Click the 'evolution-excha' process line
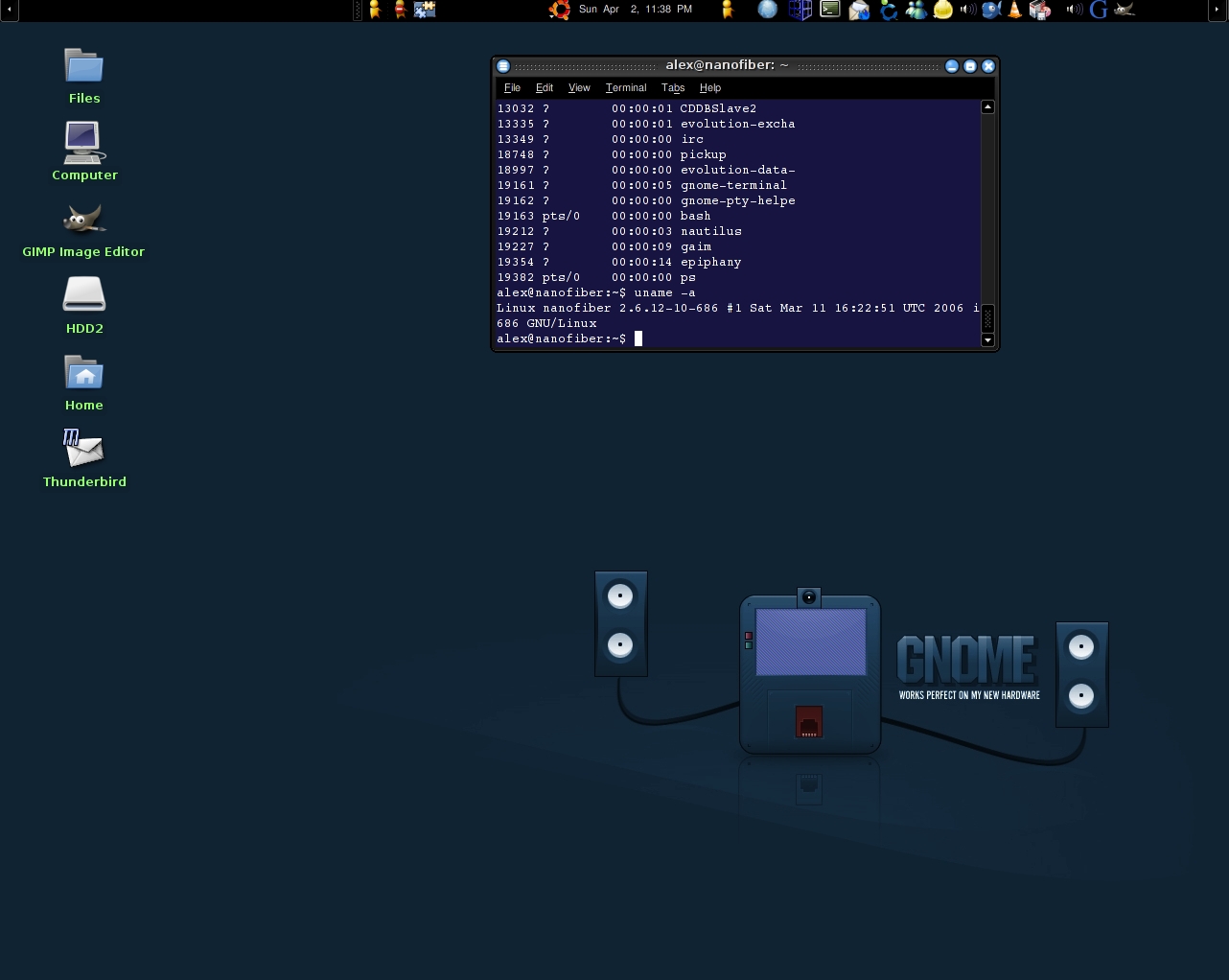The height and width of the screenshot is (980, 1229). 646,124
